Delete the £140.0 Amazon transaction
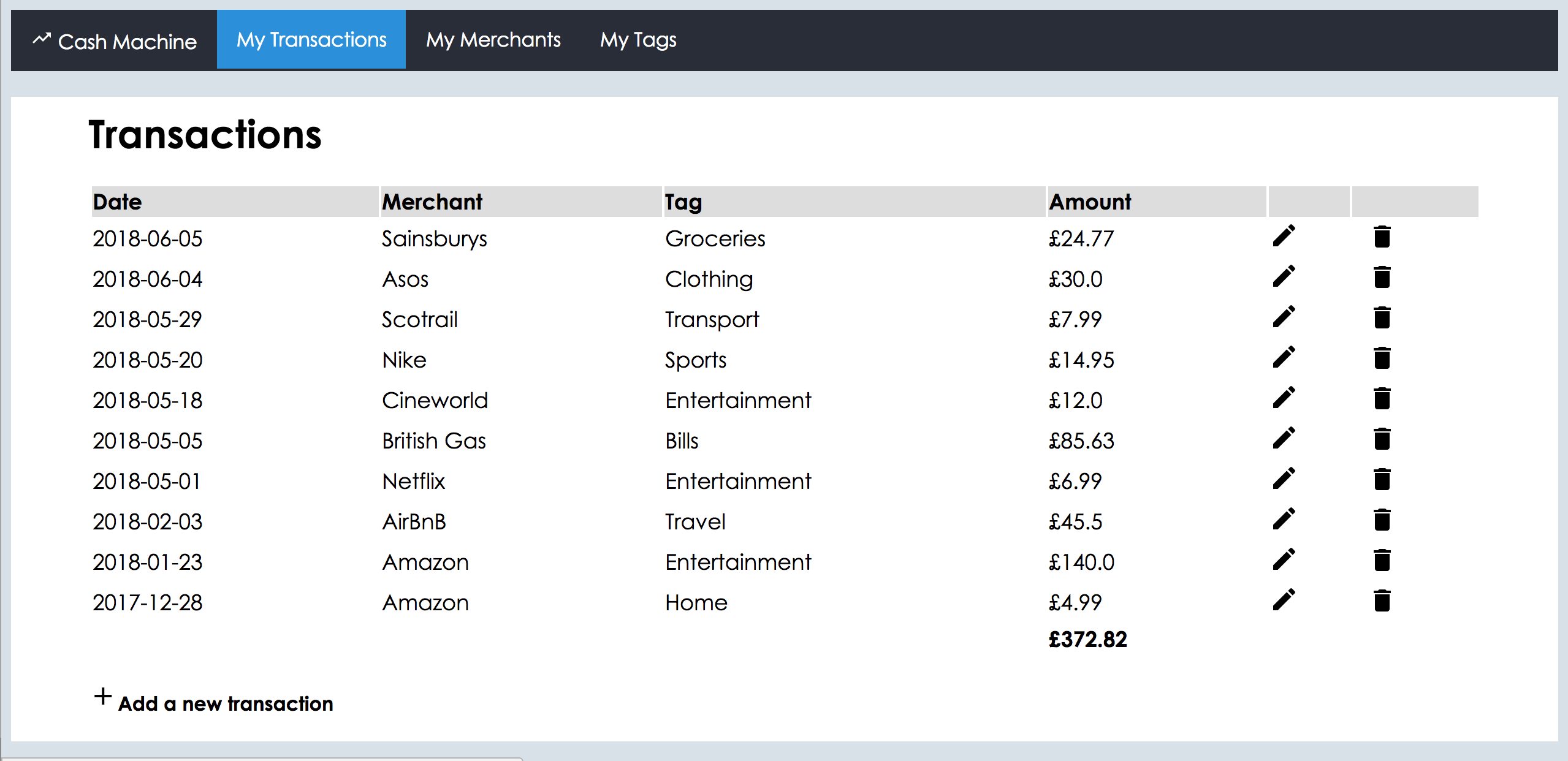This screenshot has width=1568, height=761. (x=1382, y=560)
